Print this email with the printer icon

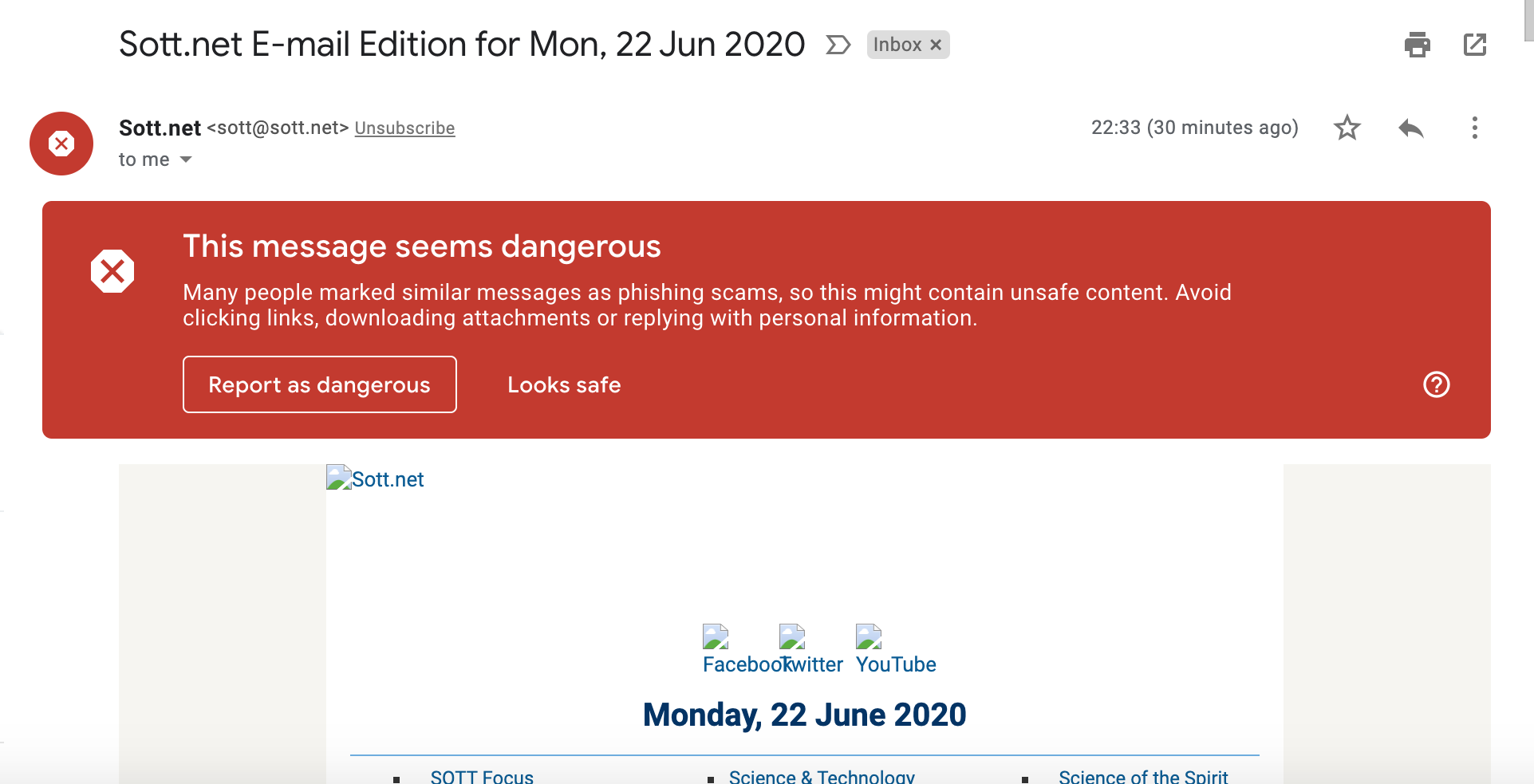pos(1417,45)
